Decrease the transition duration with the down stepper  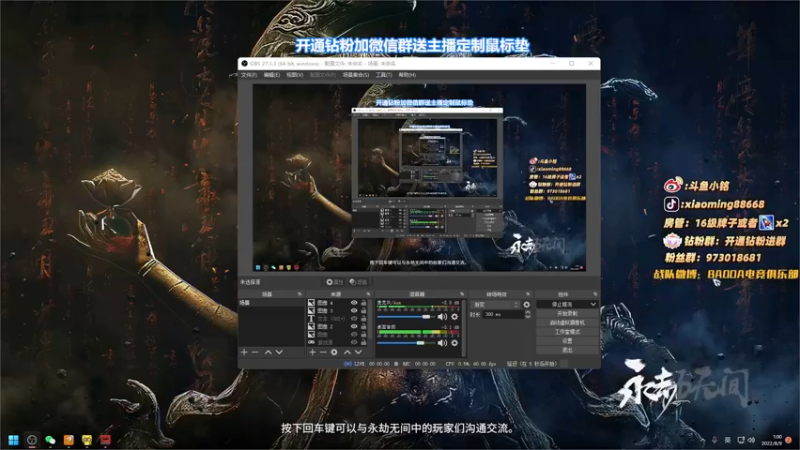[528, 317]
